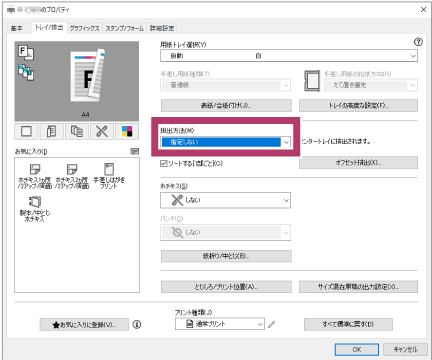The height and width of the screenshot is (360, 432).
Task: Switch to the トレイ/排出 tab
Action: click(x=49, y=28)
